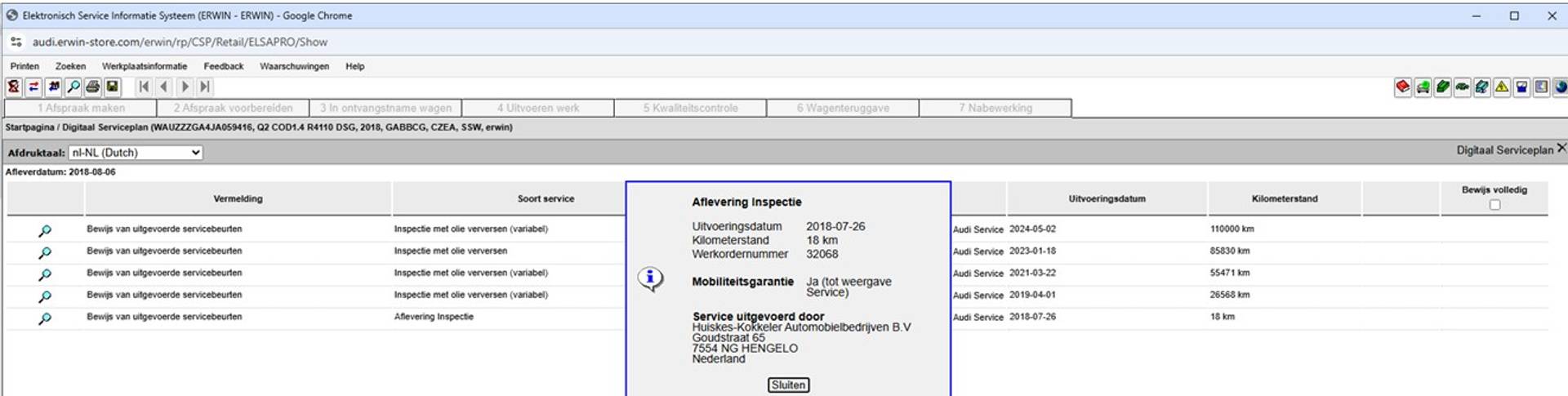This screenshot has height=396, width=1568.
Task: Click the blue measuring device icon
Action: coord(1521,87)
